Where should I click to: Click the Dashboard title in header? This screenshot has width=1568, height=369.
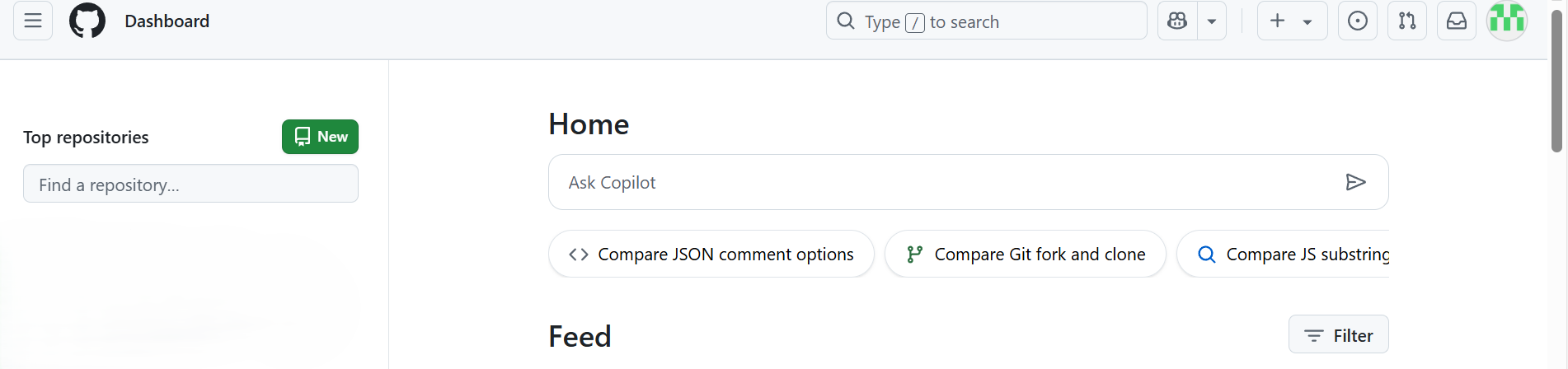click(167, 21)
